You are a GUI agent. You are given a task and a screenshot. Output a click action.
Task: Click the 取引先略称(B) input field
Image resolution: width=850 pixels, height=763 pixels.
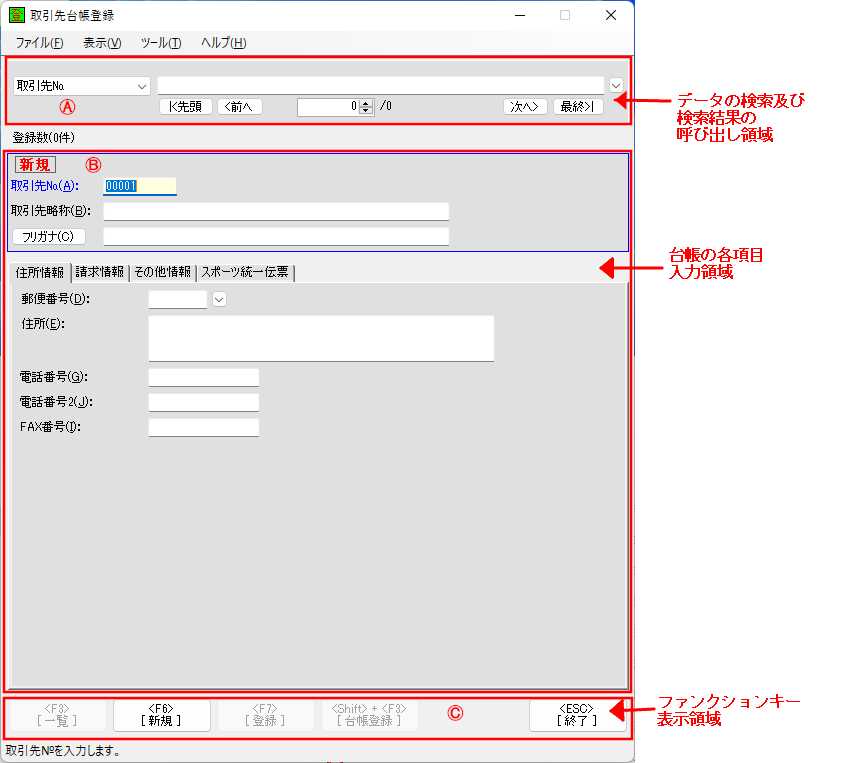(x=276, y=211)
